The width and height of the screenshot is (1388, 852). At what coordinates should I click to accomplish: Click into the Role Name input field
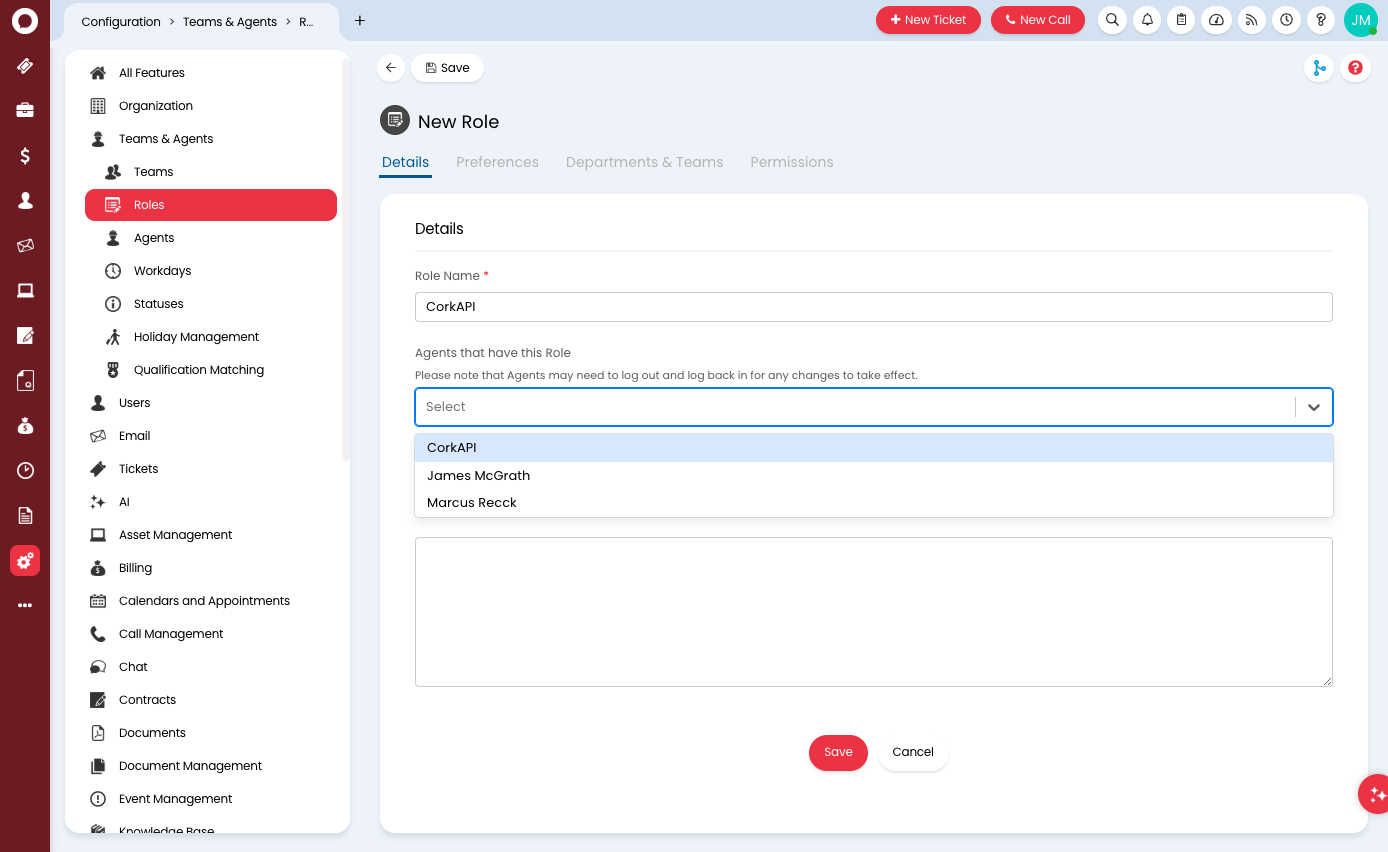tap(873, 307)
